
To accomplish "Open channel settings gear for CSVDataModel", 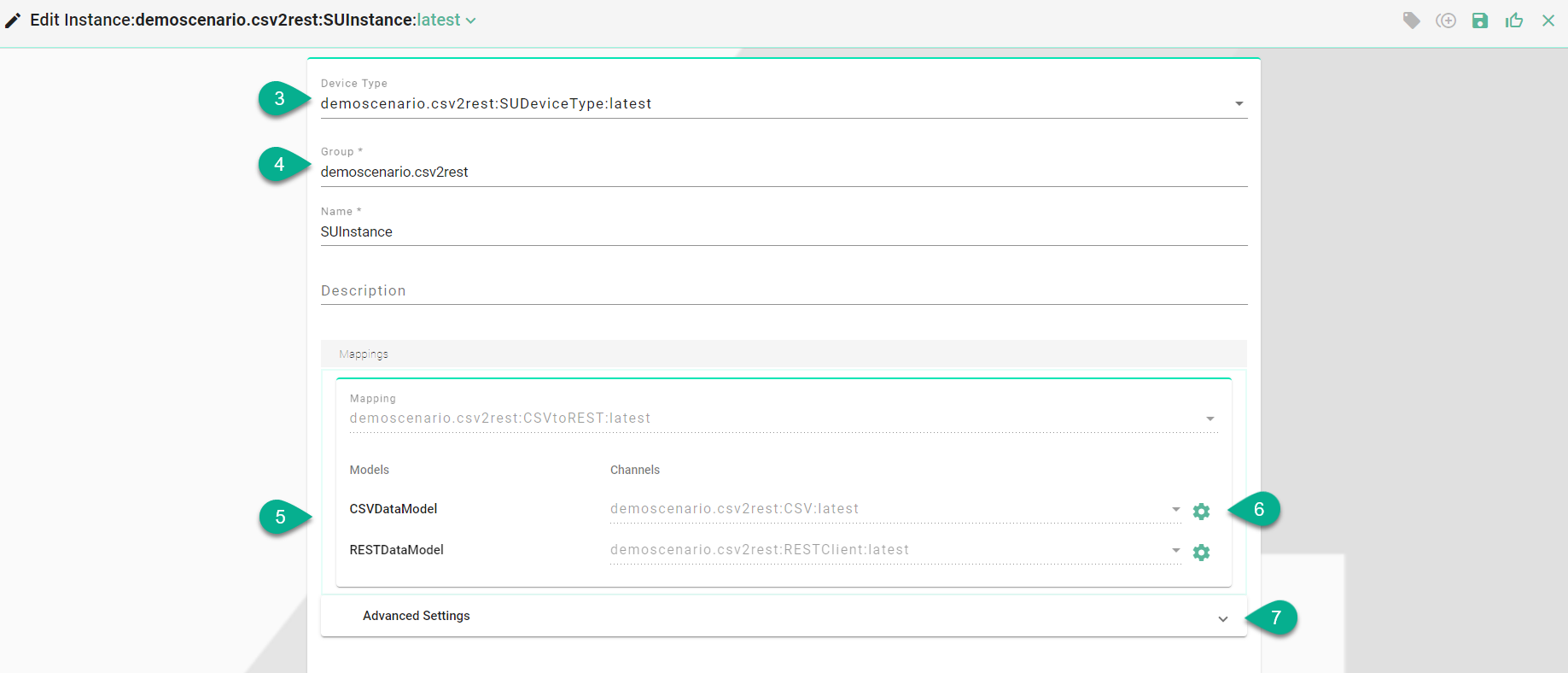I will tap(1201, 512).
